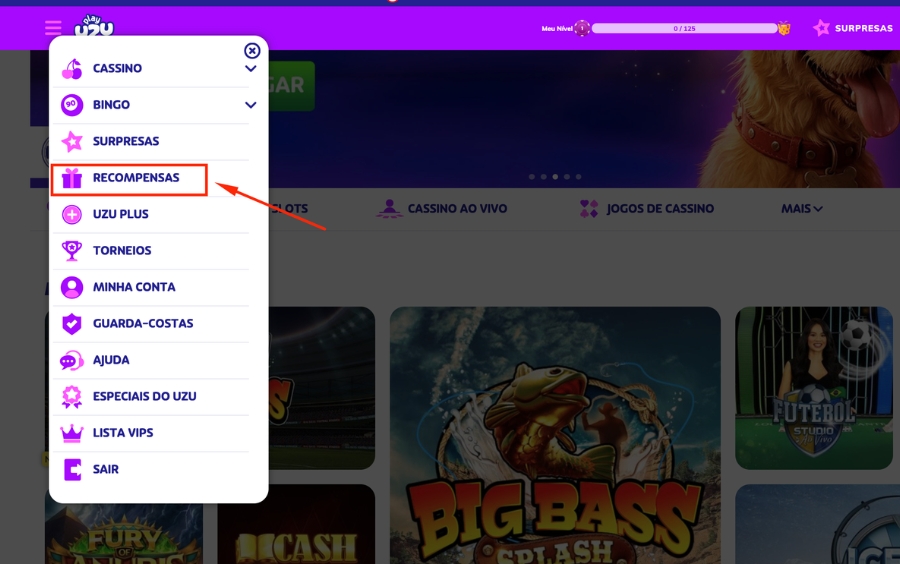This screenshot has height=564, width=900.
Task: Click the Lista VIPs crown icon
Action: (x=72, y=433)
